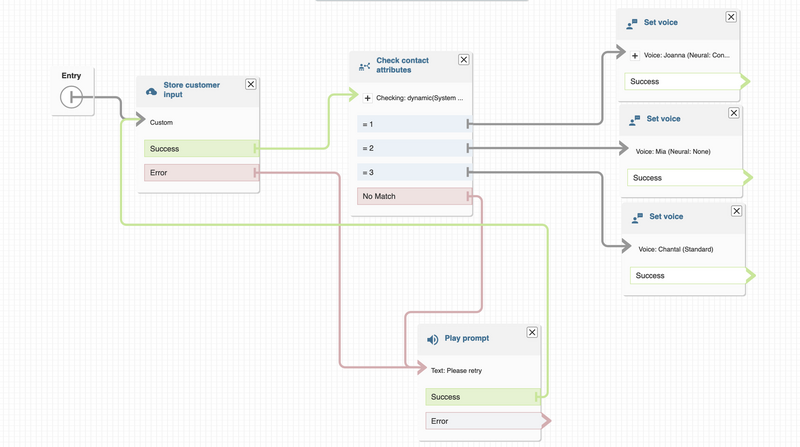This screenshot has width=800, height=447.
Task: Open the Check contact attributes title
Action: click(402, 65)
